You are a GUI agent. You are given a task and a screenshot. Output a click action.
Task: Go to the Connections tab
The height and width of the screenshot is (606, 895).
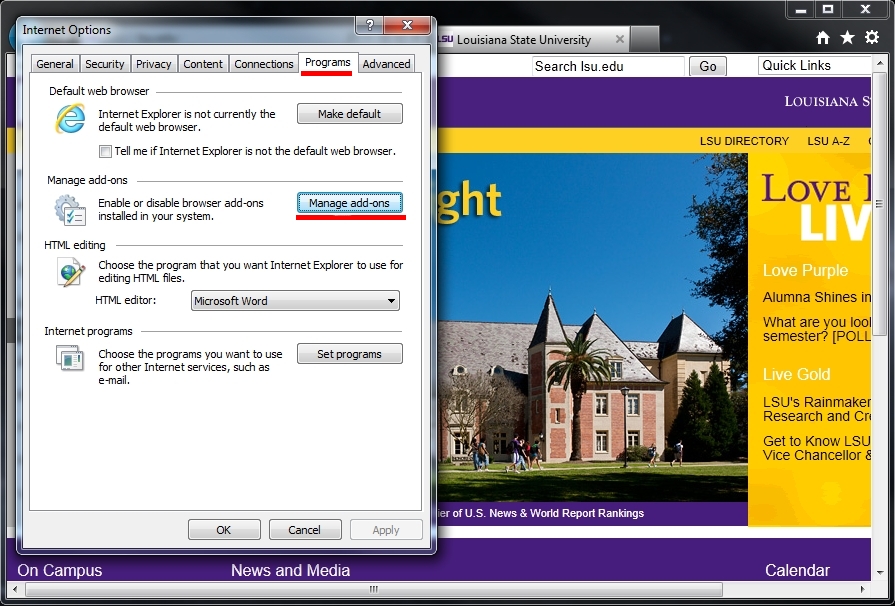tap(264, 64)
